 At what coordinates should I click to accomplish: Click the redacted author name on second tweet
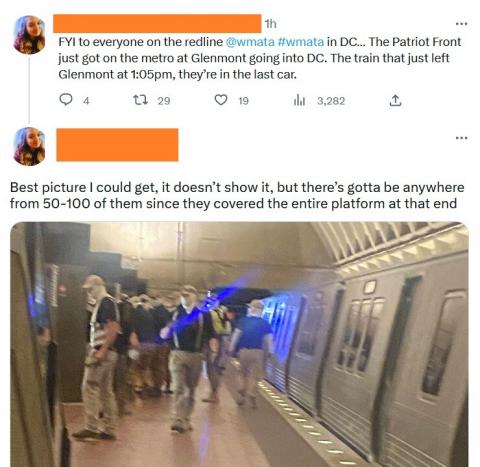click(117, 145)
